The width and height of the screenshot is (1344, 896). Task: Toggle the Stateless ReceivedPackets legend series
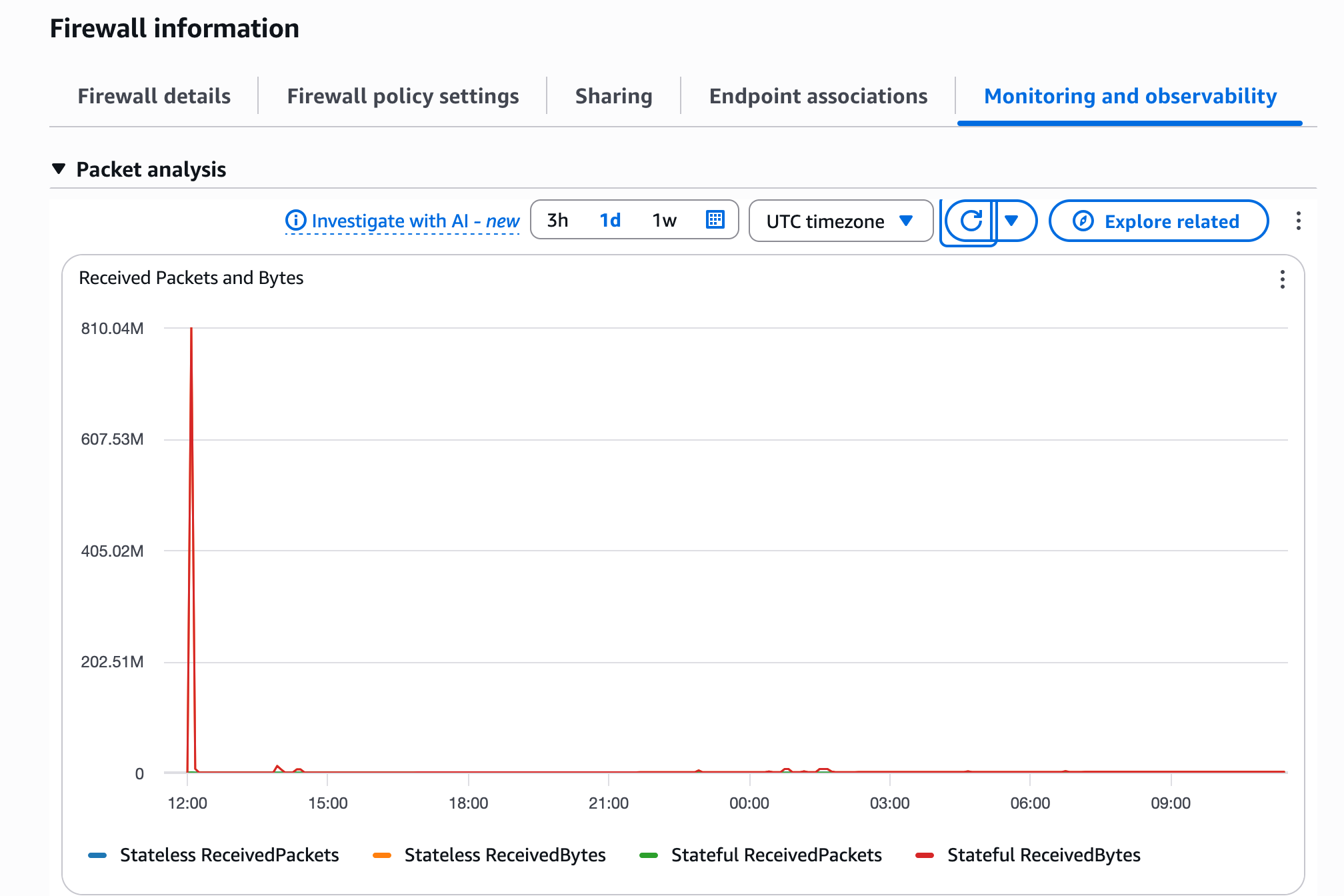click(x=229, y=855)
